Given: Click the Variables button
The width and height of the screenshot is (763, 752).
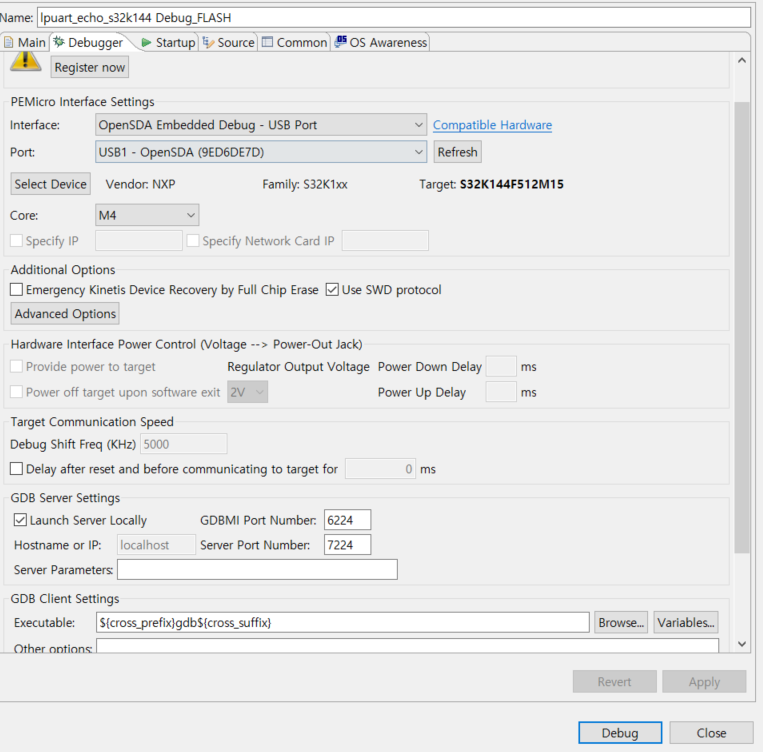Looking at the screenshot, I should click(x=686, y=623).
